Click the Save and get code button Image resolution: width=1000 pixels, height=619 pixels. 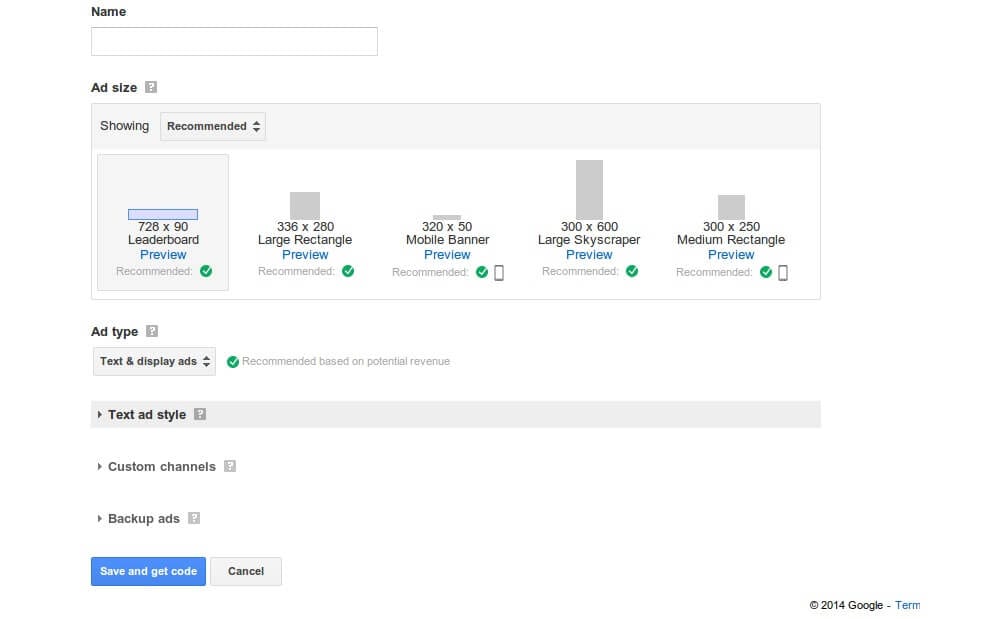pyautogui.click(x=148, y=571)
